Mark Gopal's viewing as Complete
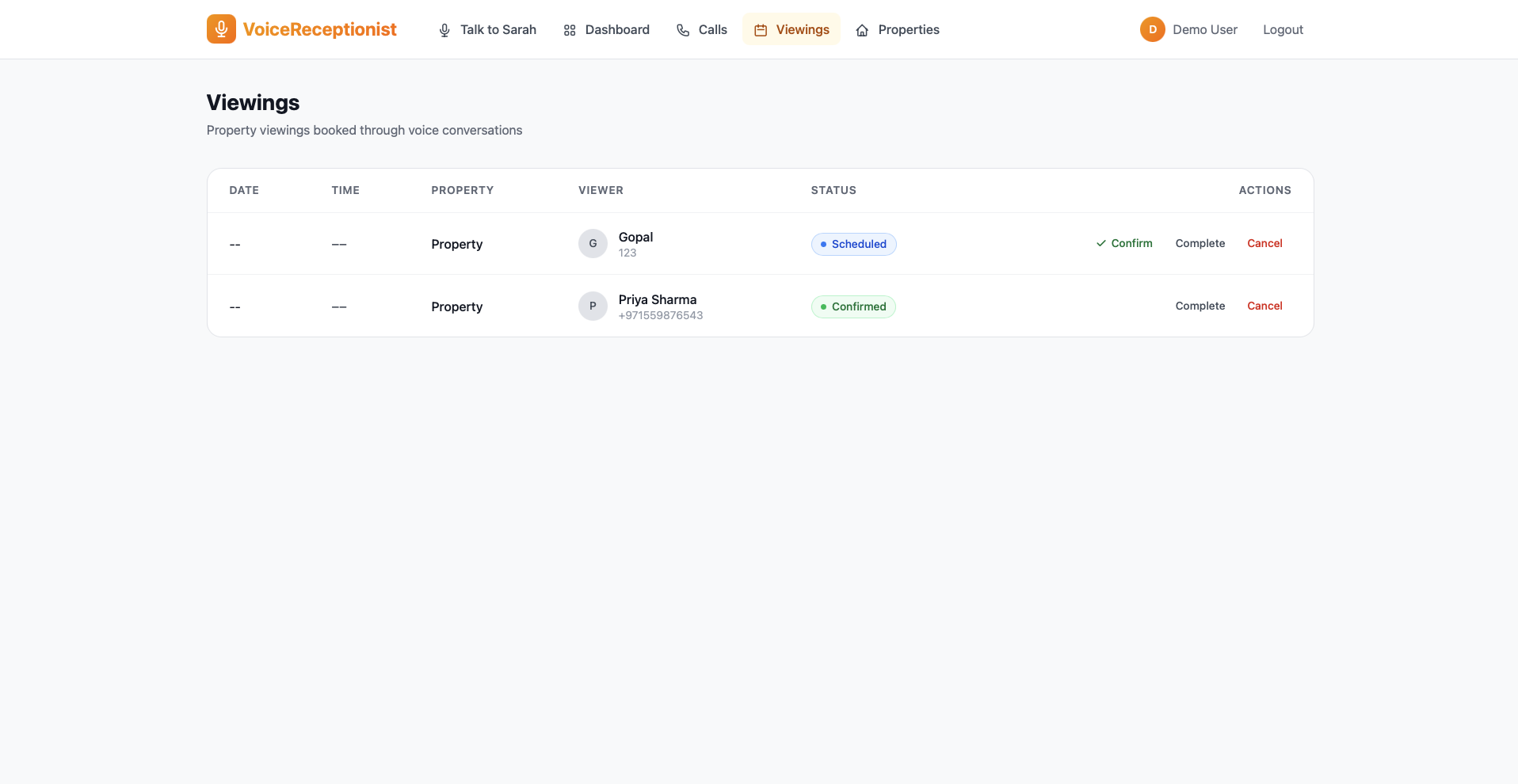 pos(1200,243)
